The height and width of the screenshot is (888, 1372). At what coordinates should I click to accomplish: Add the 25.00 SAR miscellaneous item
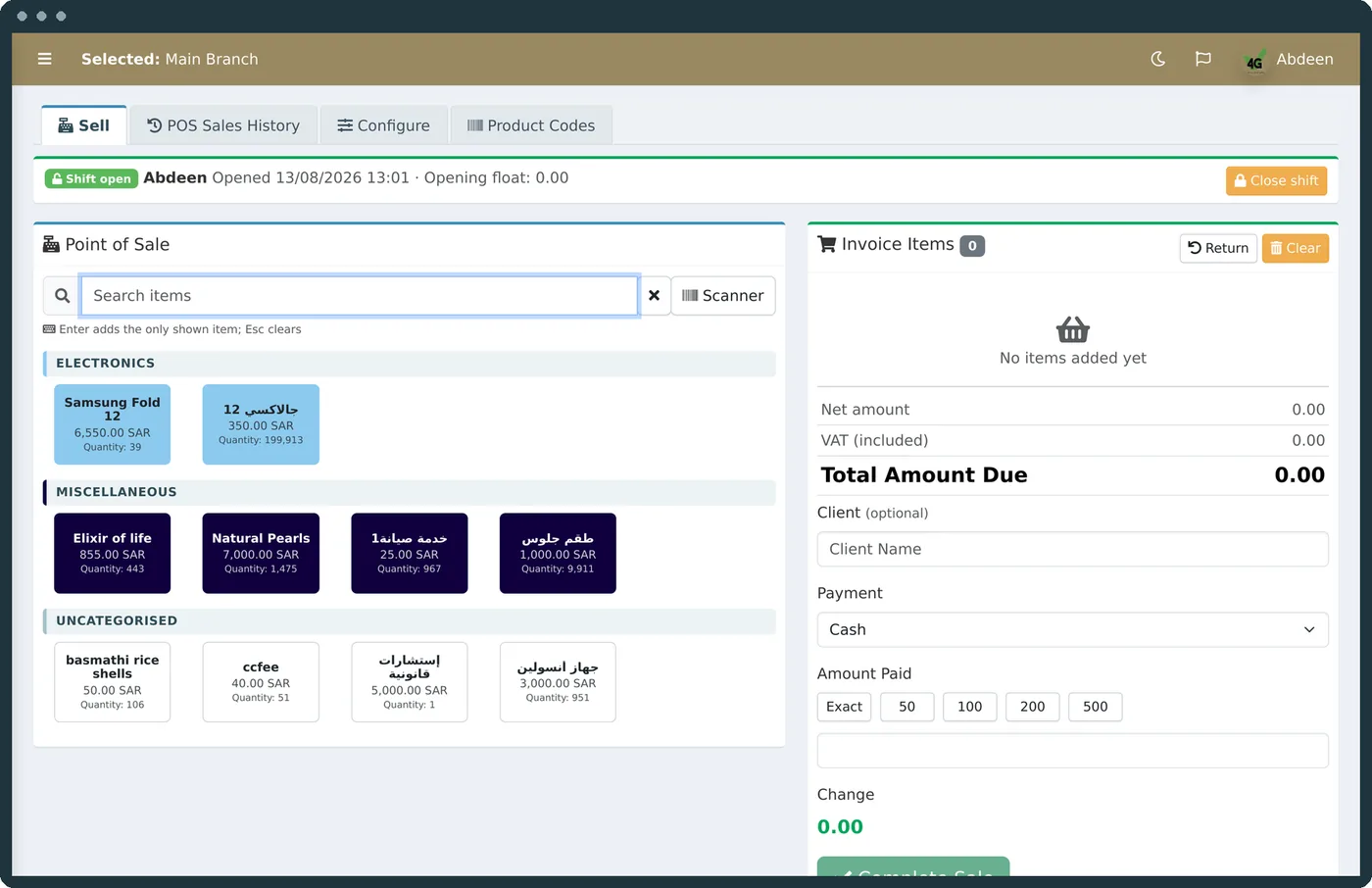click(410, 553)
